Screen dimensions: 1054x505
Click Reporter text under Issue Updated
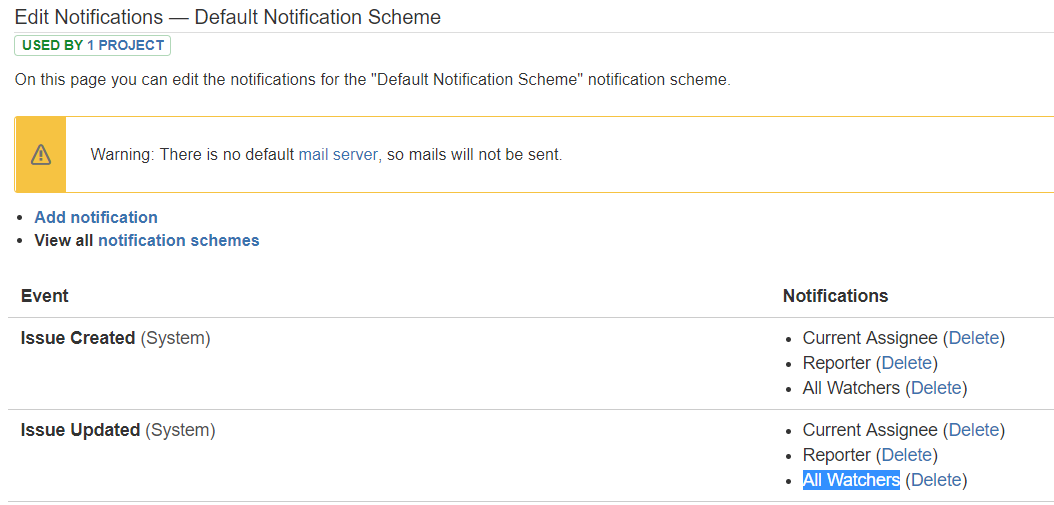(x=836, y=455)
